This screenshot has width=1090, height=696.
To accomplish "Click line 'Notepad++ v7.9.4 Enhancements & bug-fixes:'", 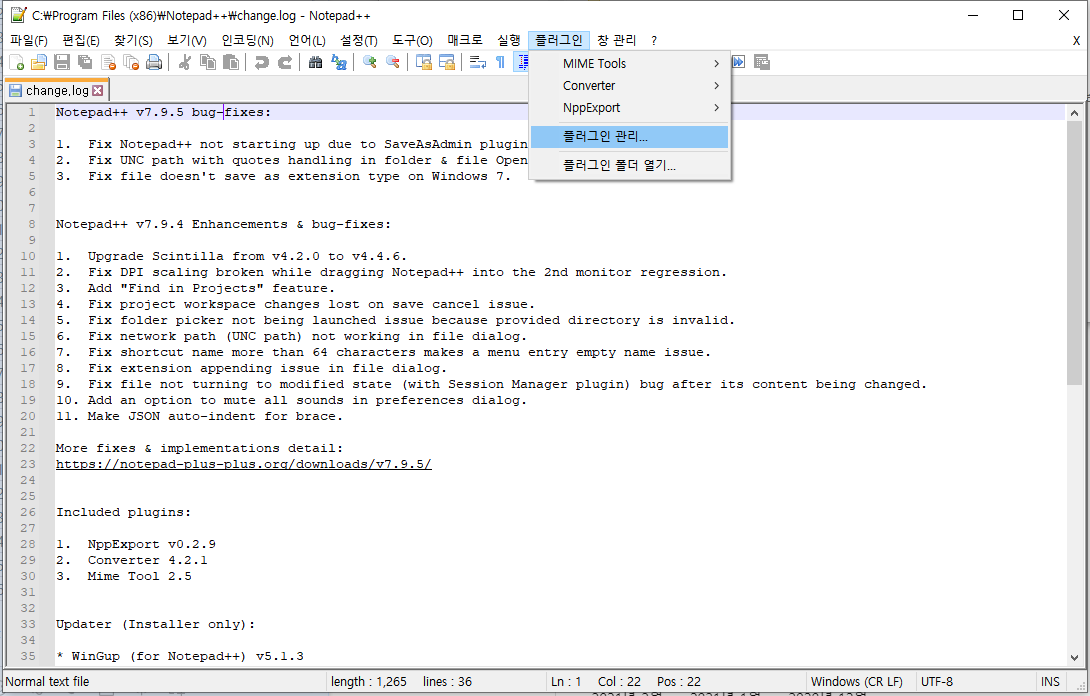I will (x=223, y=224).
